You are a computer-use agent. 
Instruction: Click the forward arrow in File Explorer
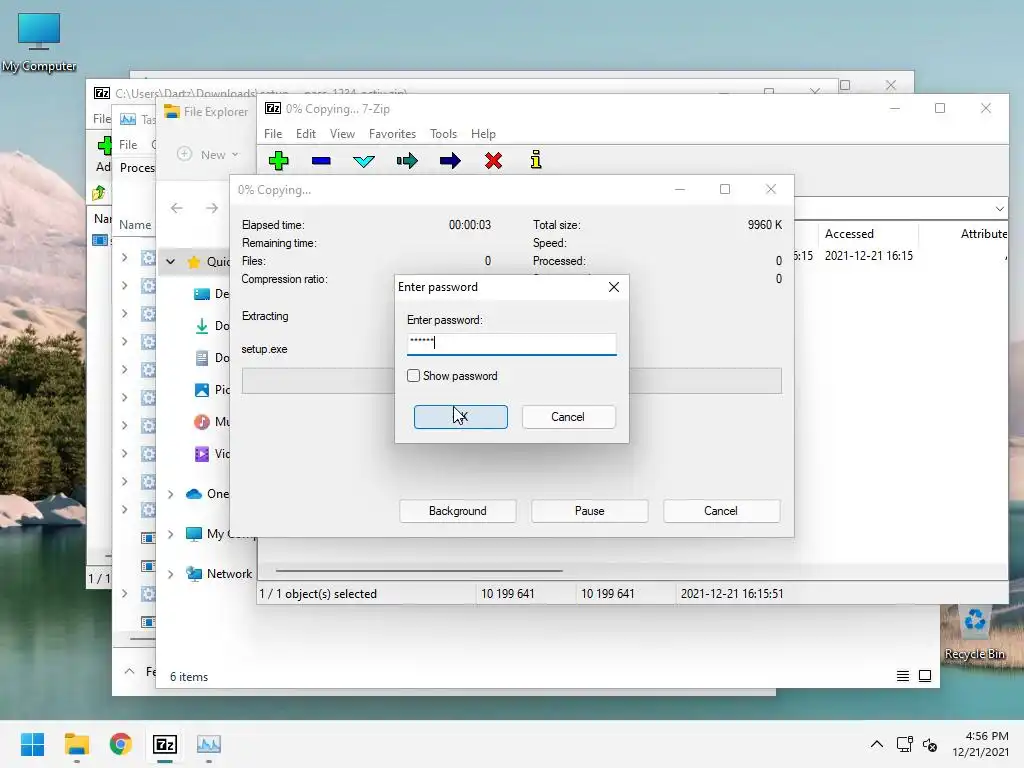pos(212,208)
